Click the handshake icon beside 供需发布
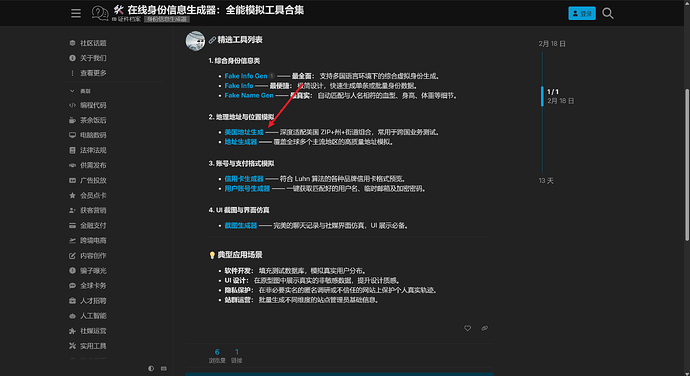690x376 pixels. 72,165
